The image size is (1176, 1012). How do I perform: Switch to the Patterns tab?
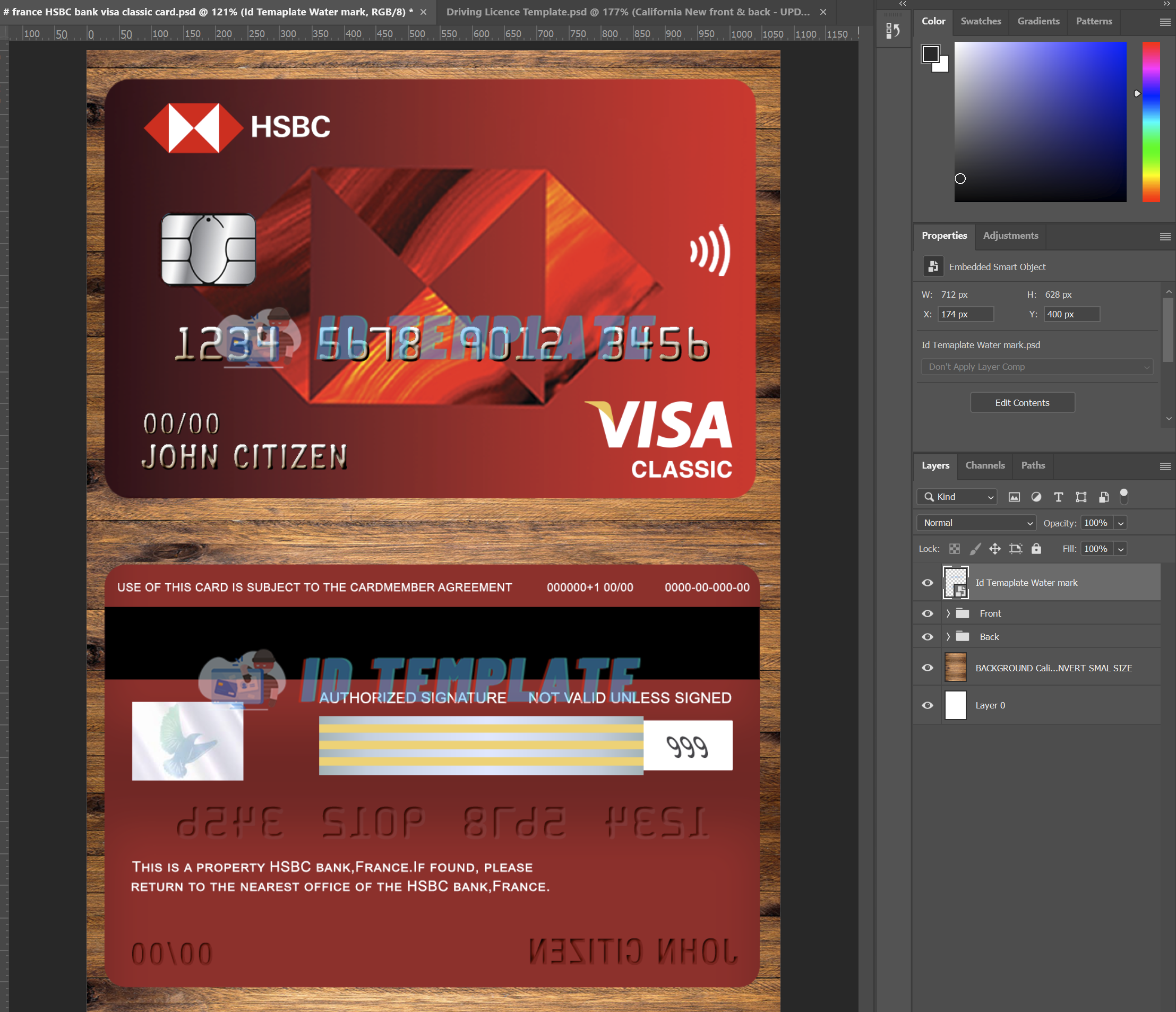[x=1094, y=21]
